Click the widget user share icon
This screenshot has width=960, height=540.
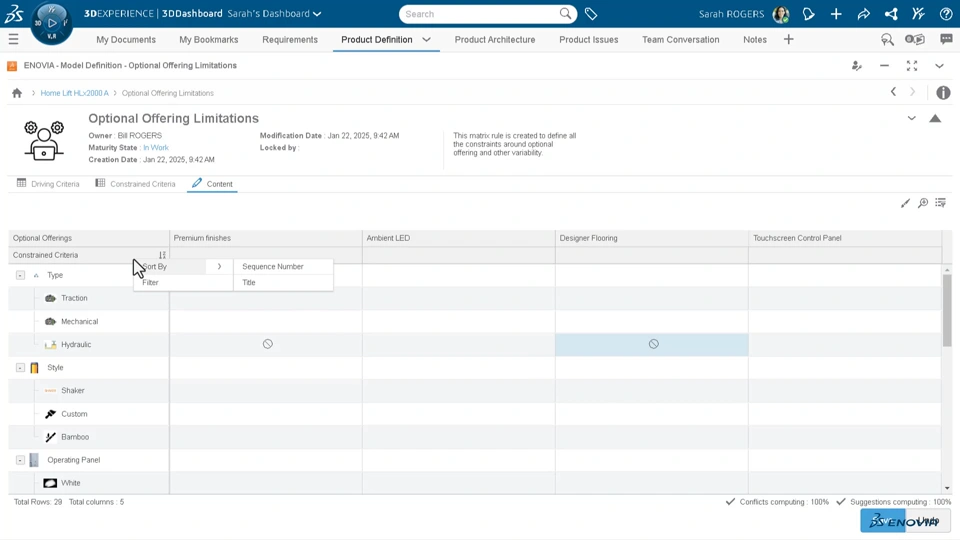857,66
